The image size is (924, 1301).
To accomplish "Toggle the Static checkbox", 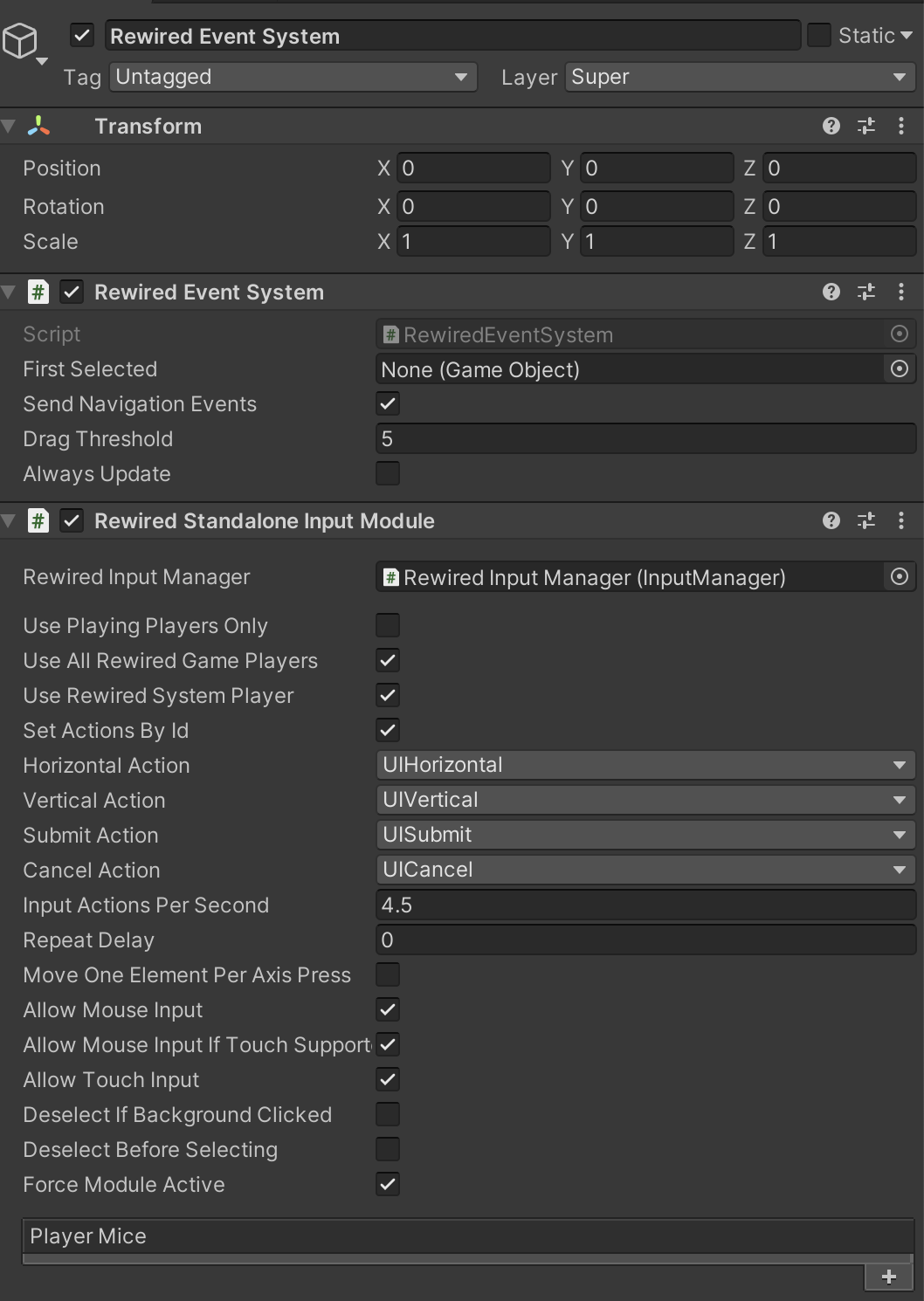I will tap(819, 36).
